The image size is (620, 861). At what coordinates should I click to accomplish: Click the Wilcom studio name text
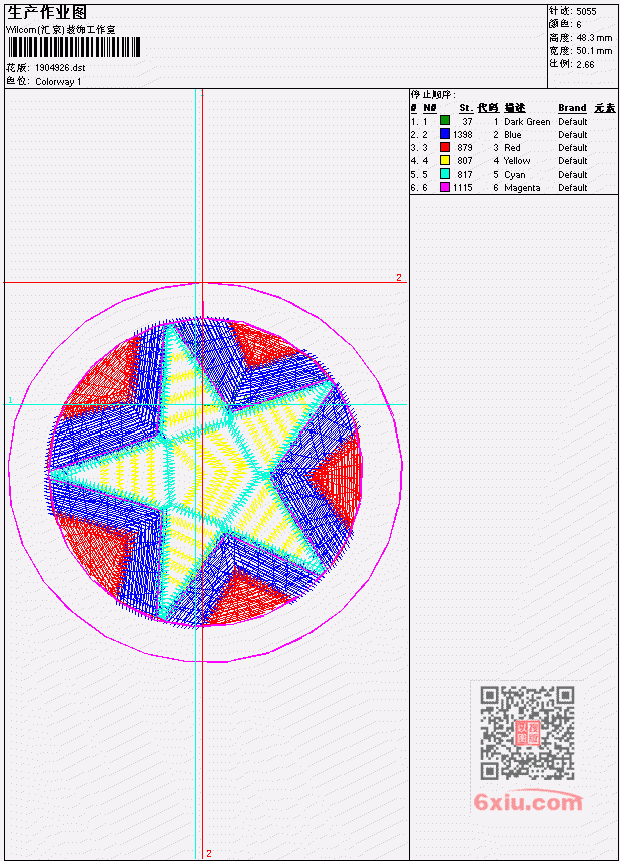click(x=60, y=30)
